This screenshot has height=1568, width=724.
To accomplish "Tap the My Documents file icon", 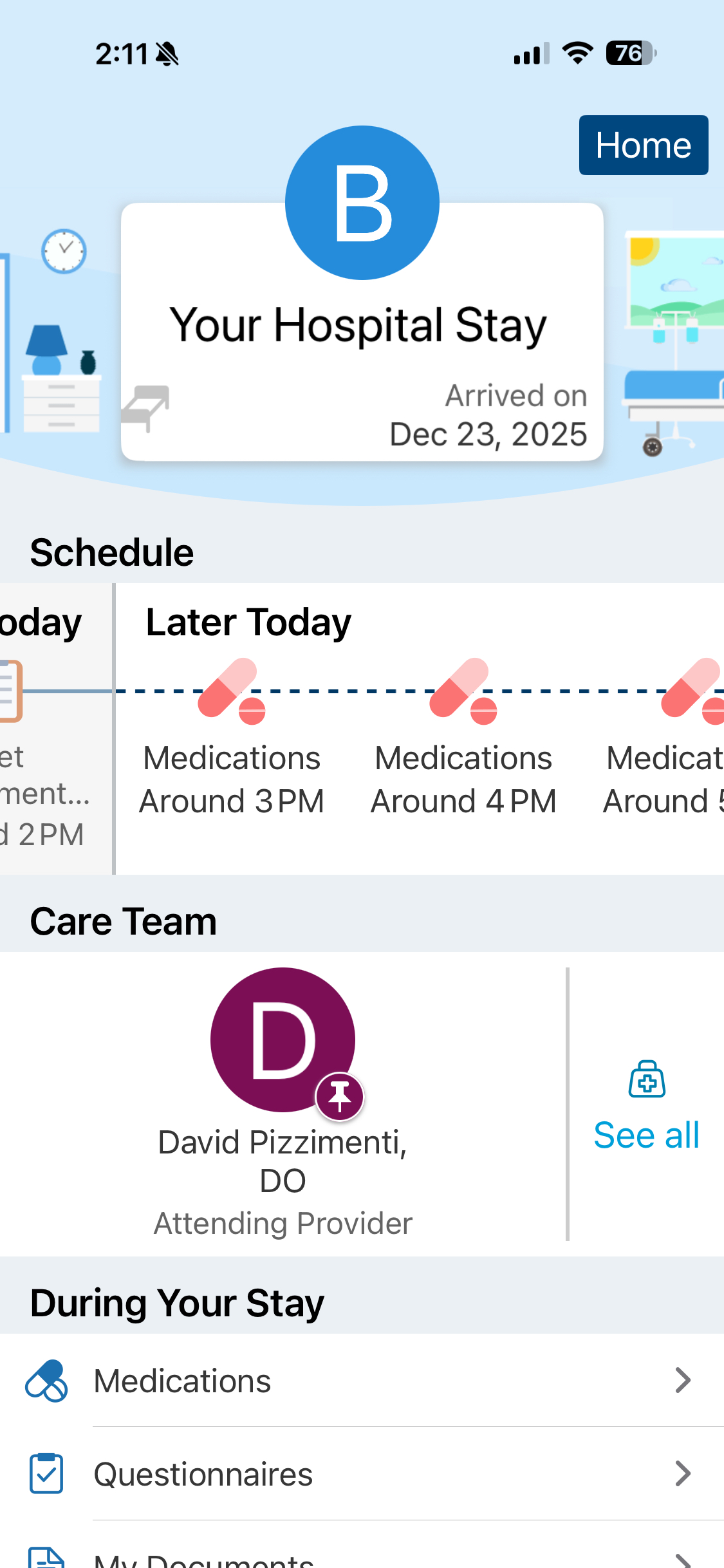I will point(46,1558).
